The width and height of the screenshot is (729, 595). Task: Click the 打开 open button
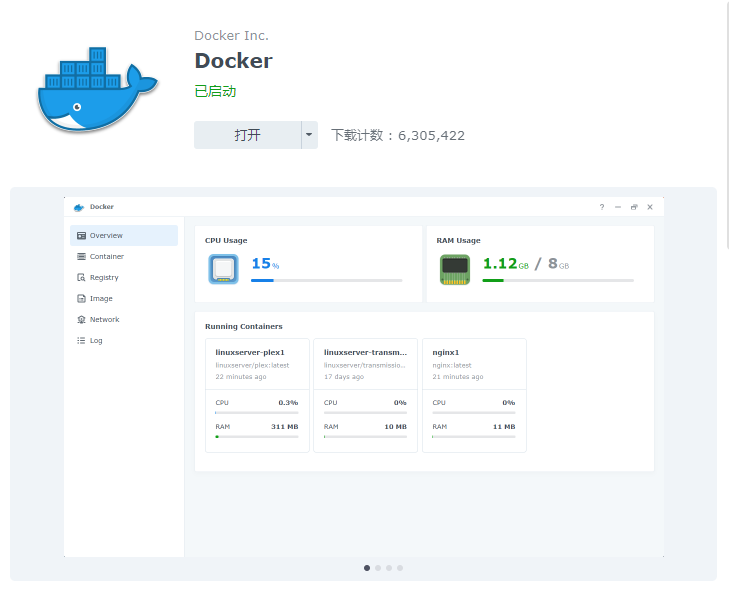pos(247,135)
